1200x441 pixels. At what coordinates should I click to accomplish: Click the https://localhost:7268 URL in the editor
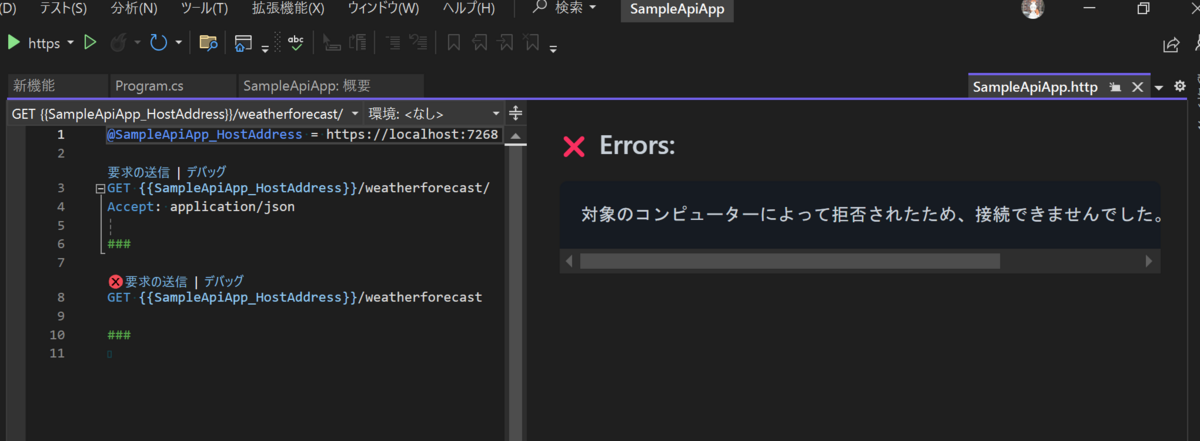coord(412,135)
